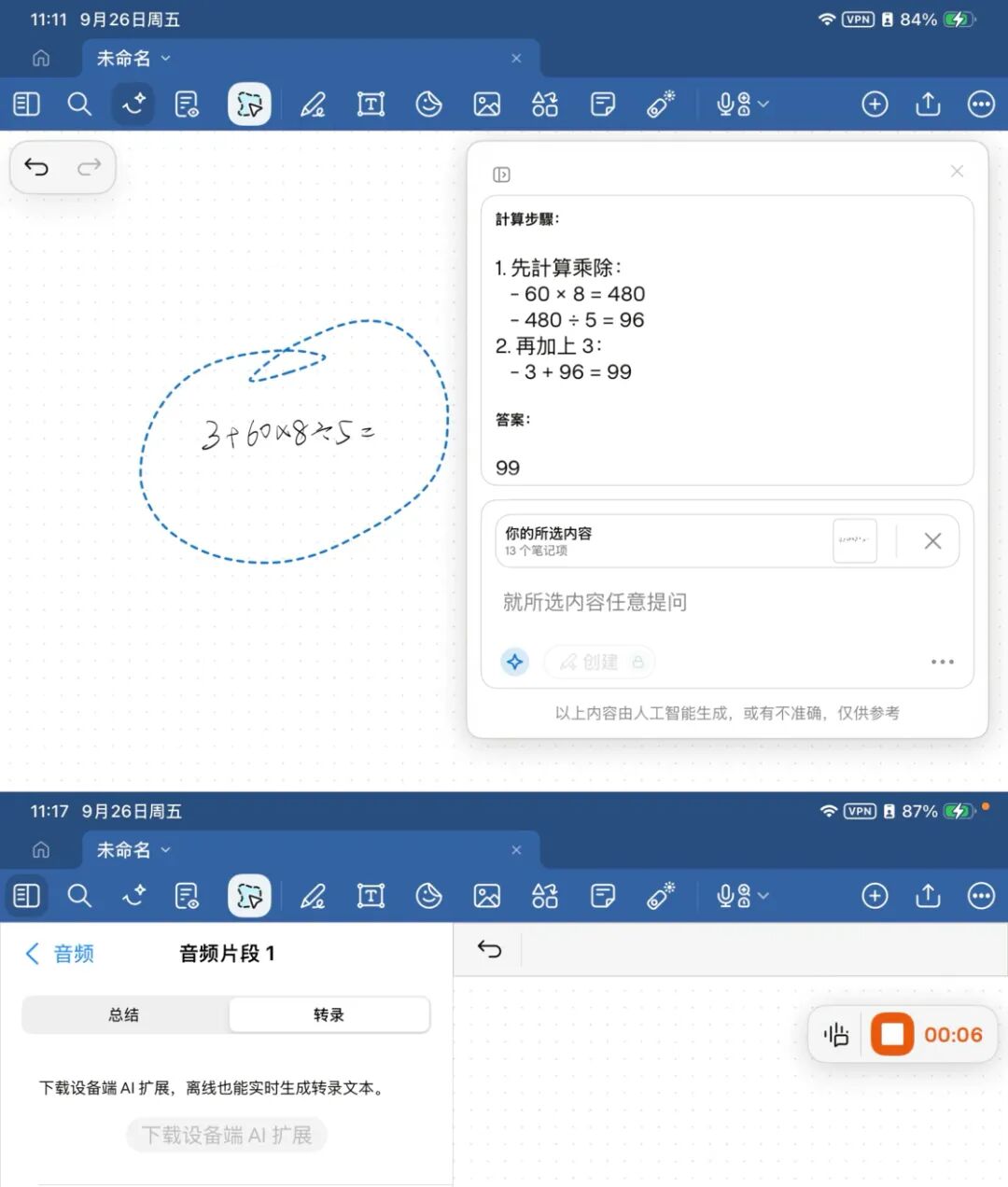The height and width of the screenshot is (1187, 1008).
Task: Open the more options ellipsis in the 11:17 toolbar
Action: click(981, 896)
